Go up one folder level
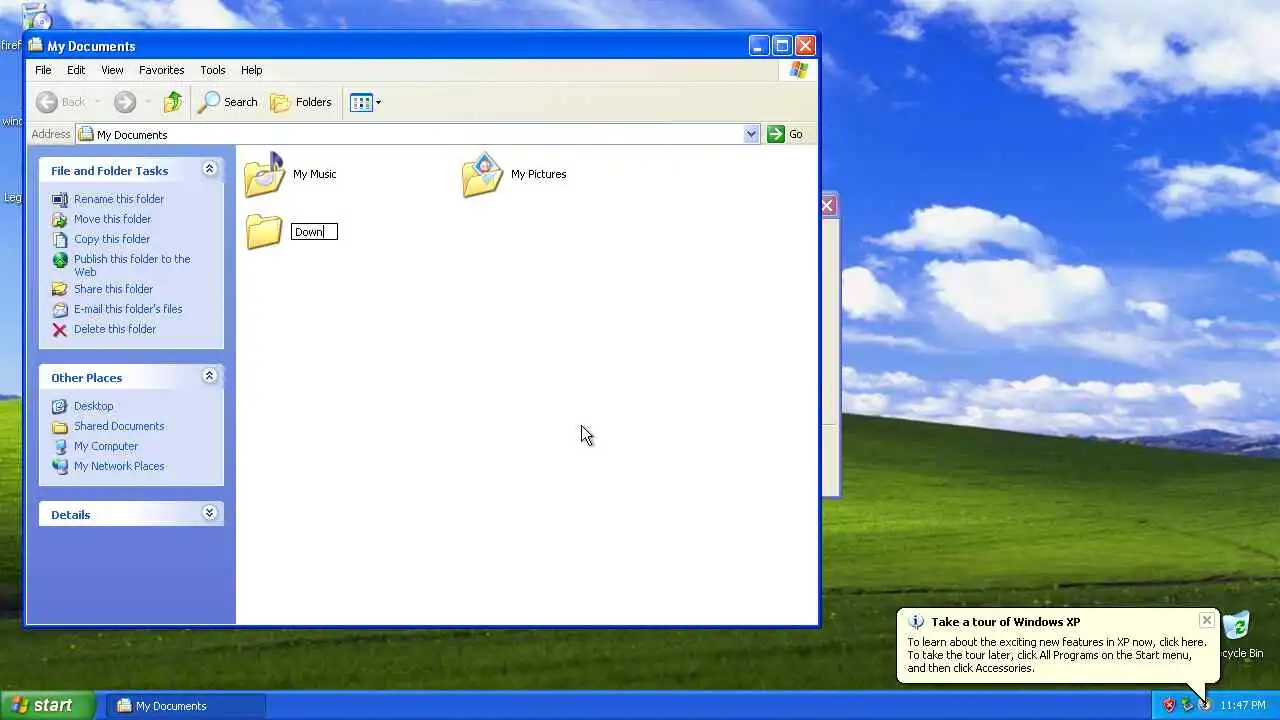 tap(173, 102)
